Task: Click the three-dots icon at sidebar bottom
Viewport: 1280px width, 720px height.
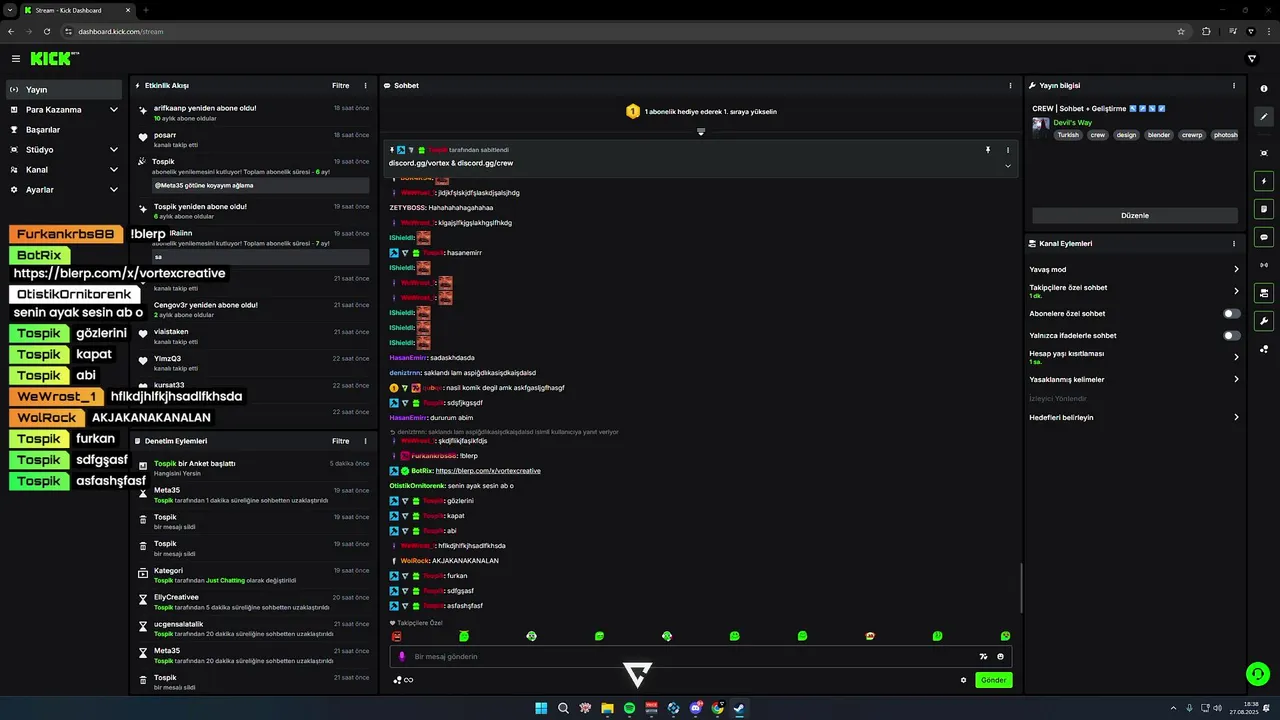Action: coord(1264,349)
